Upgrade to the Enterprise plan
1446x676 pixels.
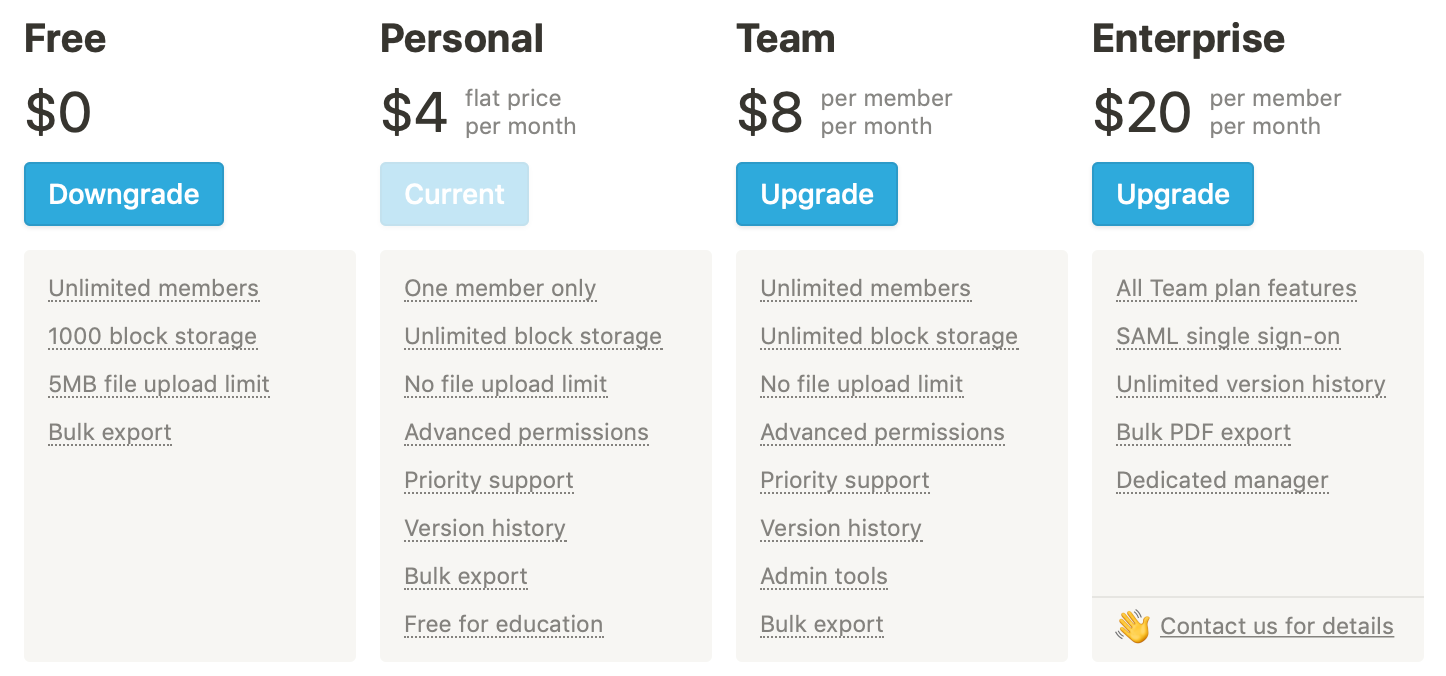tap(1173, 194)
